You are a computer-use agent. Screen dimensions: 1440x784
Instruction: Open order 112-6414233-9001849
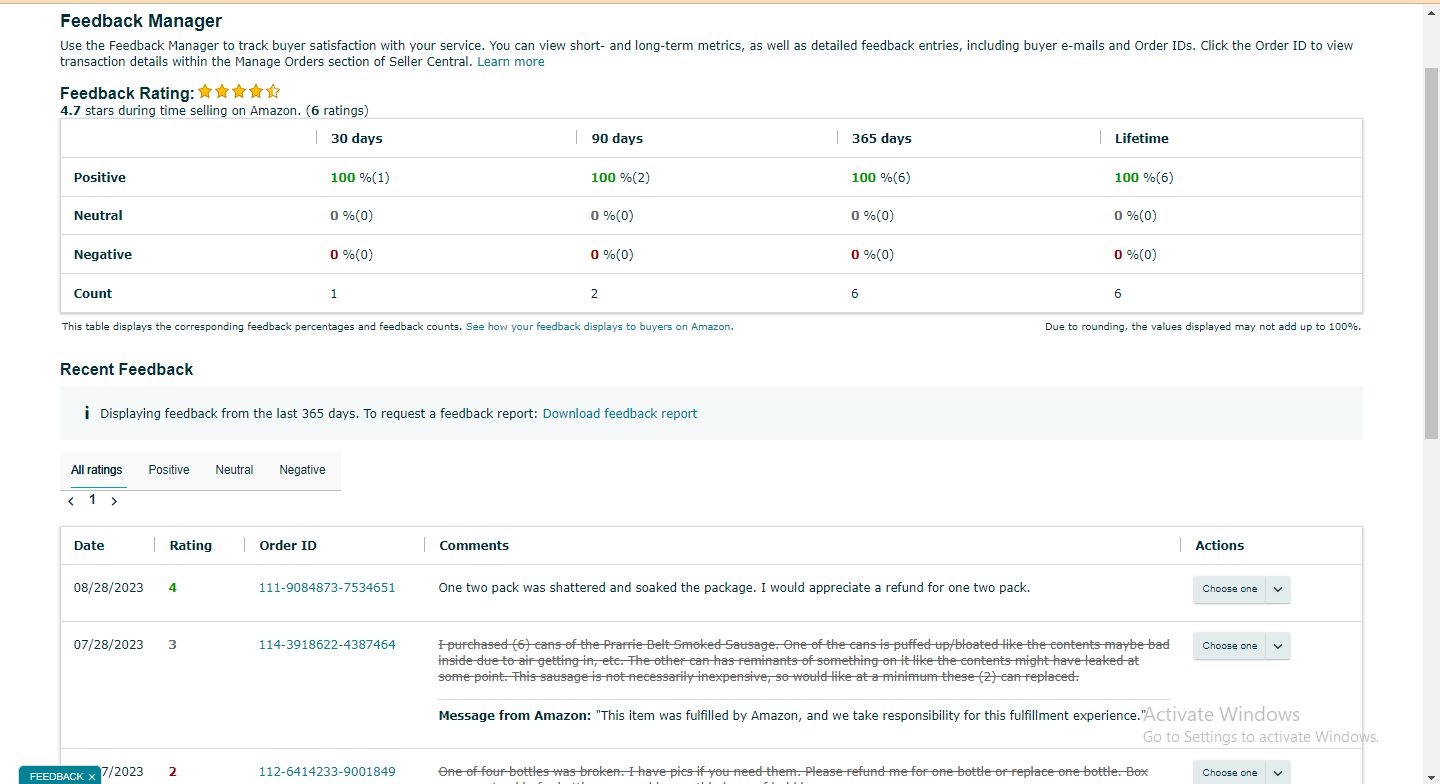(327, 772)
